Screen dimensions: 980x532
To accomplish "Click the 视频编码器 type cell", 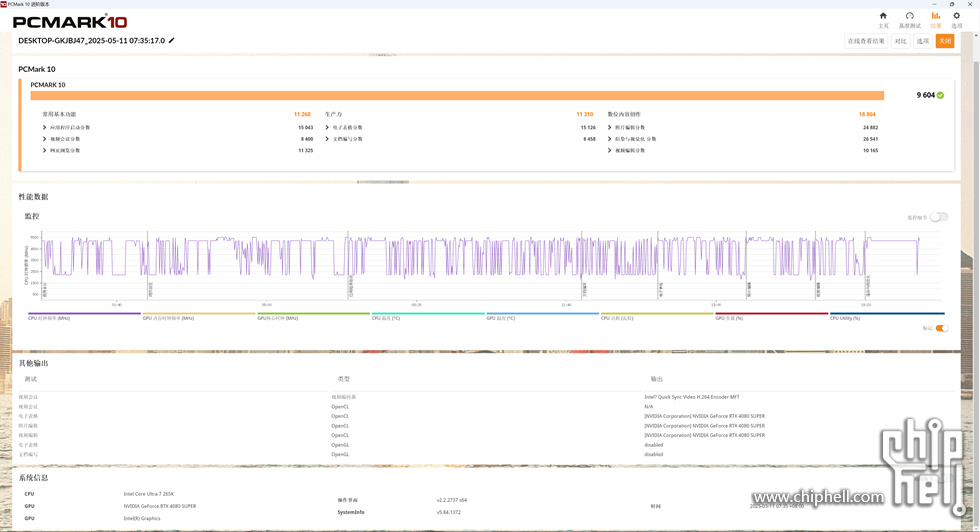I will (343, 397).
